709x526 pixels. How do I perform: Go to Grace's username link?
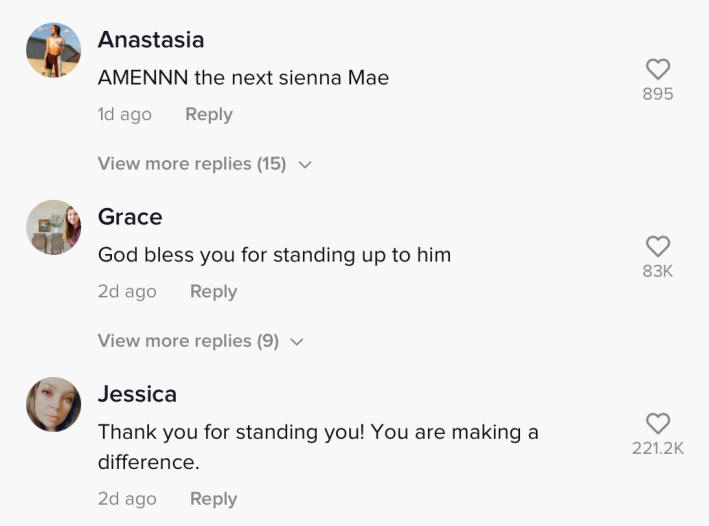coord(130,217)
